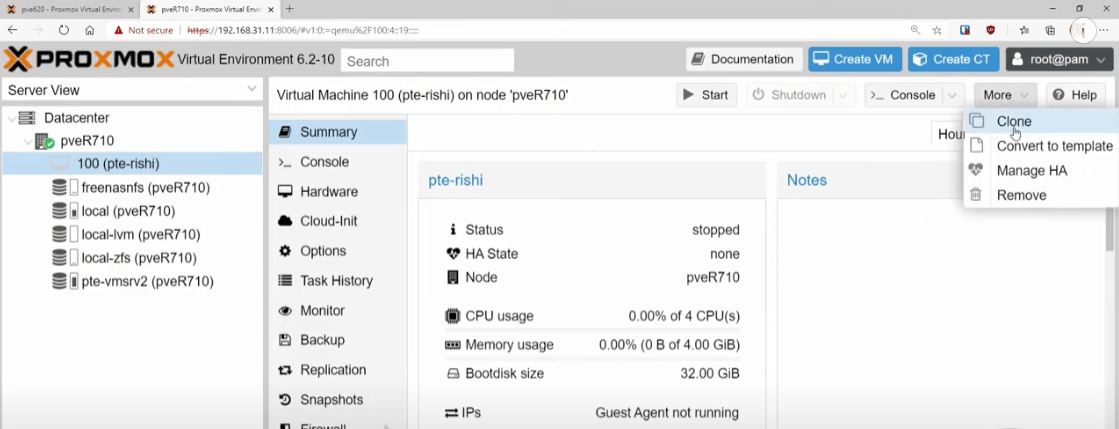Select Convert to template menu entry
This screenshot has width=1119, height=429.
coord(1054,146)
